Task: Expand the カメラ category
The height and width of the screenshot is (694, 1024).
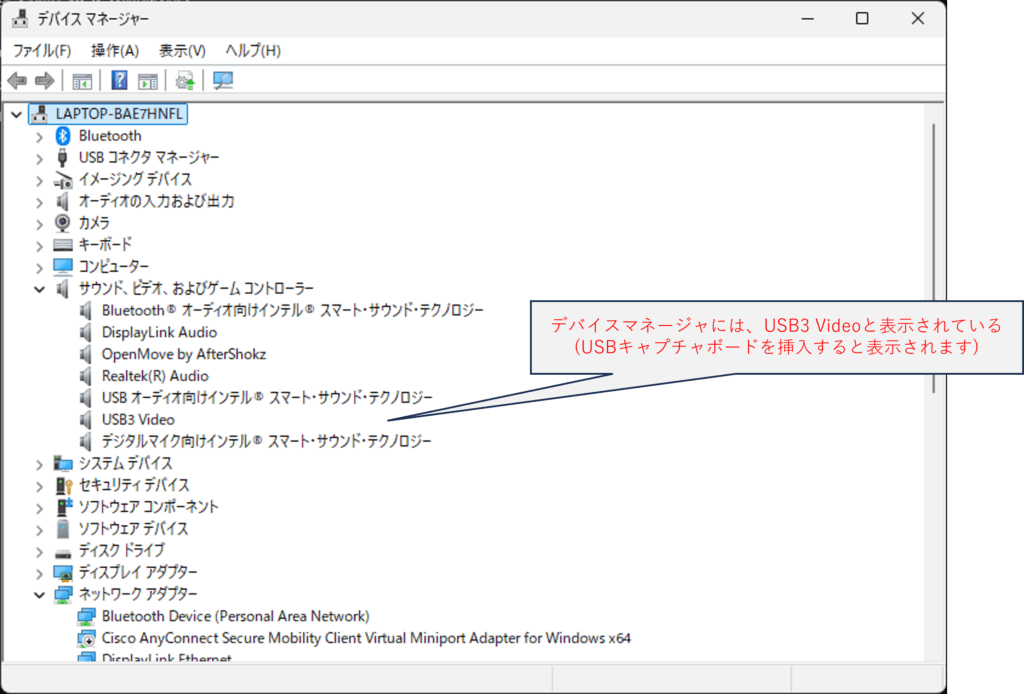Action: point(39,223)
